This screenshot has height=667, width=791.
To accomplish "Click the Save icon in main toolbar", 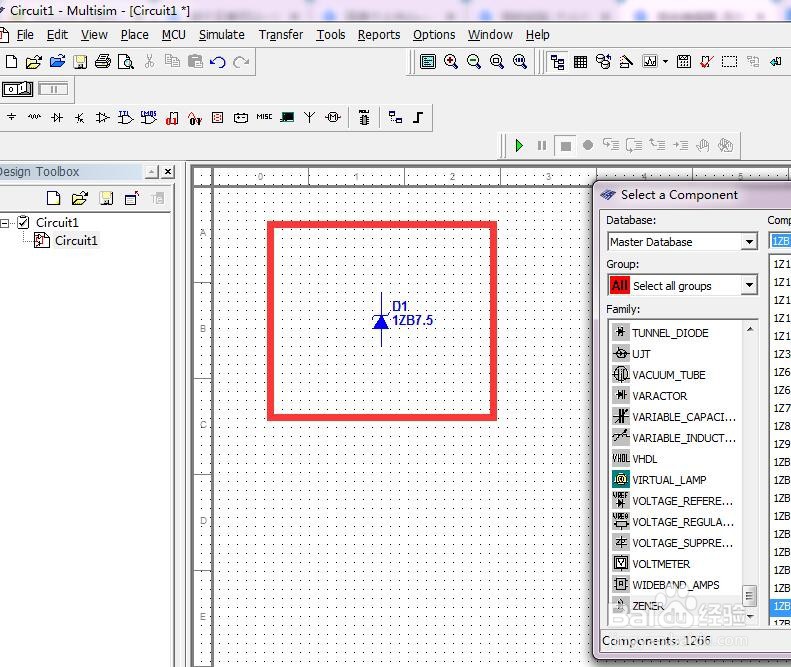I will (x=80, y=62).
